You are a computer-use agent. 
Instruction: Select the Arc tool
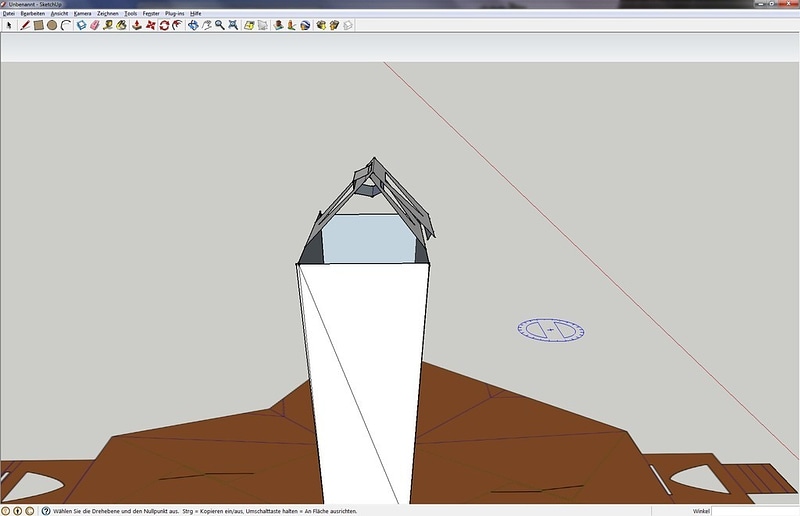click(66, 25)
